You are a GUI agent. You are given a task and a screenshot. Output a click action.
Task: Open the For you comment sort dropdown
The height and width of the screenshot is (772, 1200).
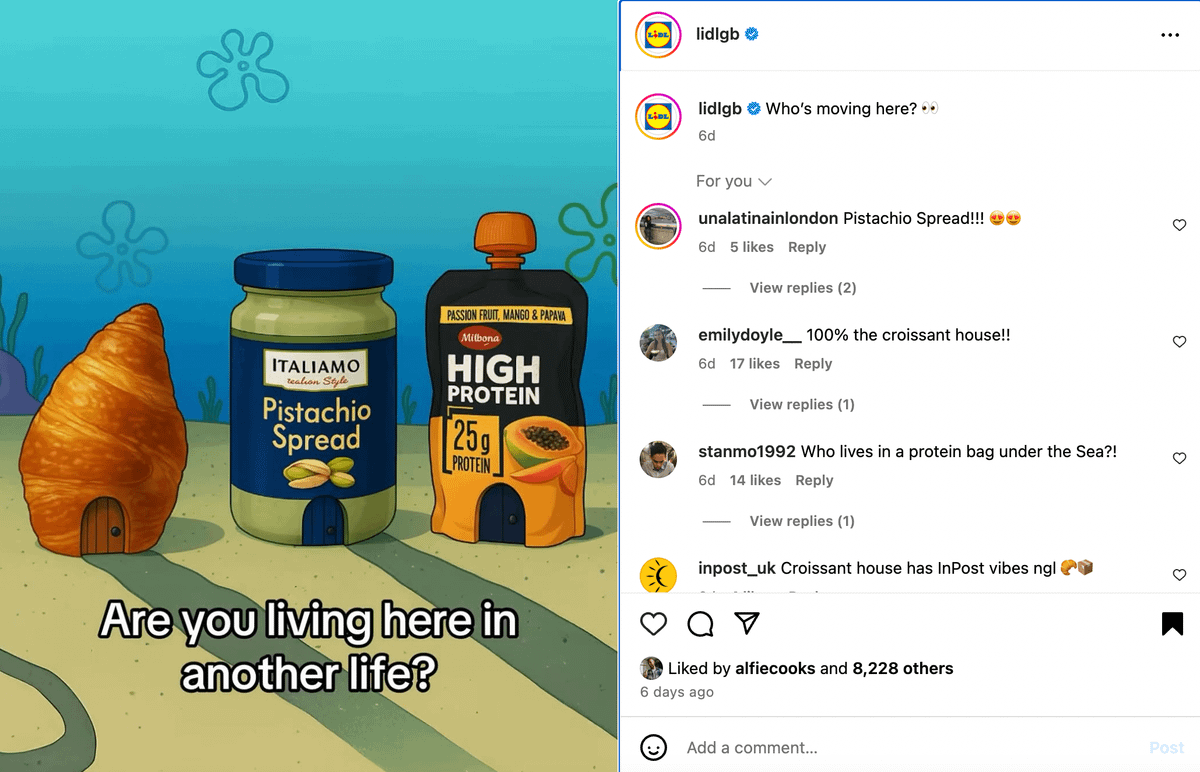coord(734,181)
